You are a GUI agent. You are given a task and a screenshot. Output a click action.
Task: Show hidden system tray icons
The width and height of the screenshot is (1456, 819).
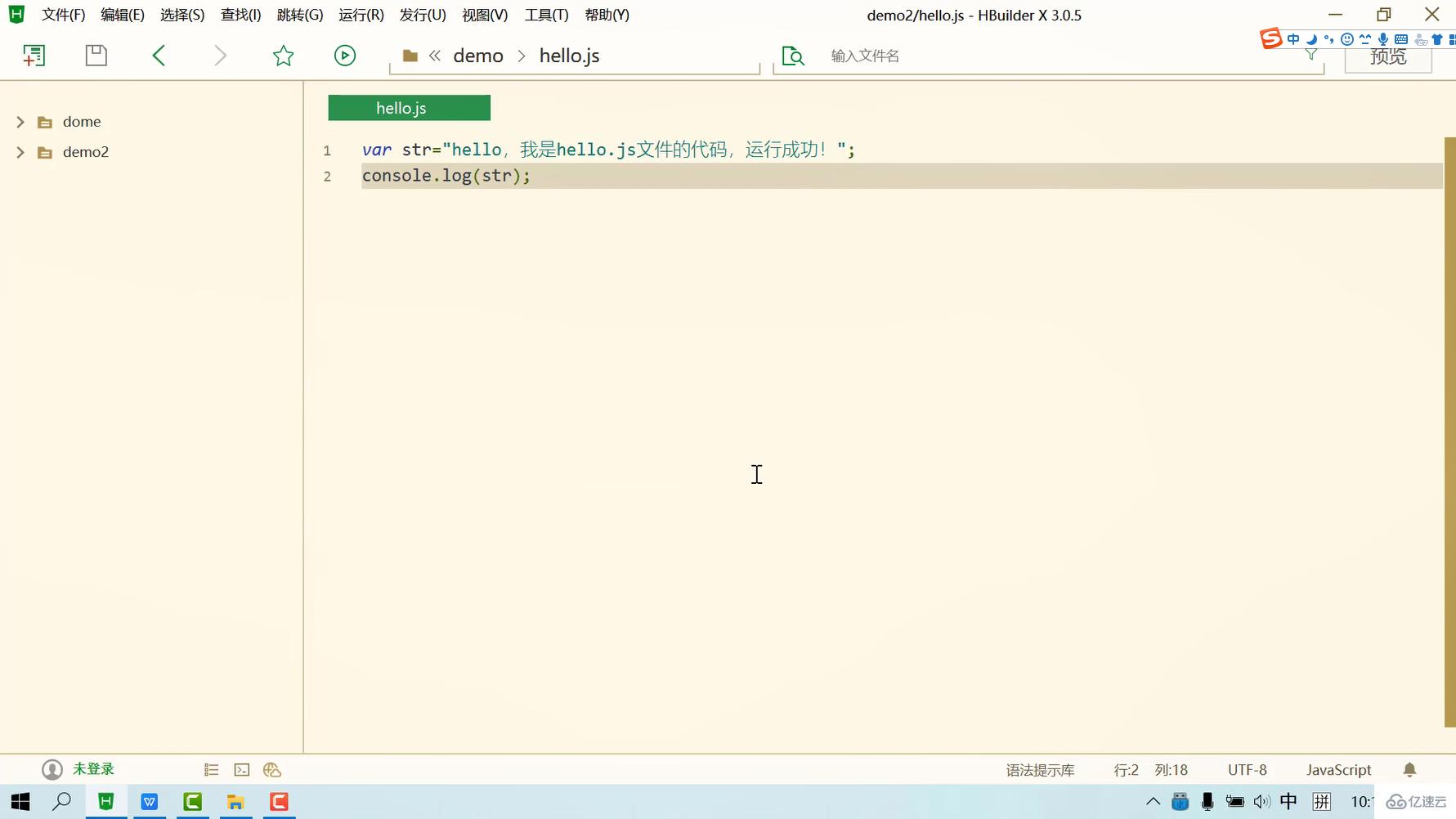tap(1153, 802)
